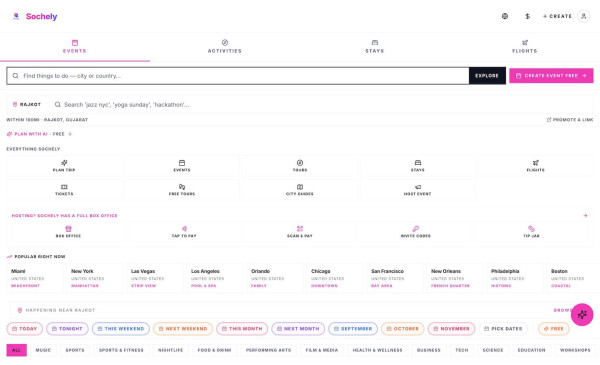
Task: Select the Performing Arts category
Action: [x=268, y=350]
